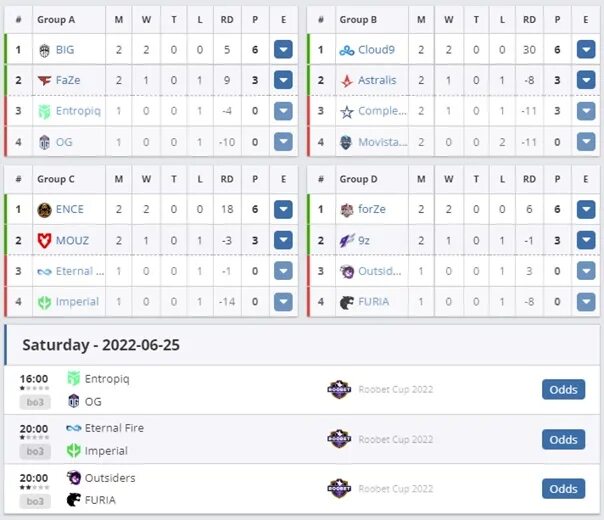Click the Cloud9 logo in Group B
Screen dimensions: 604x520
coord(347,50)
